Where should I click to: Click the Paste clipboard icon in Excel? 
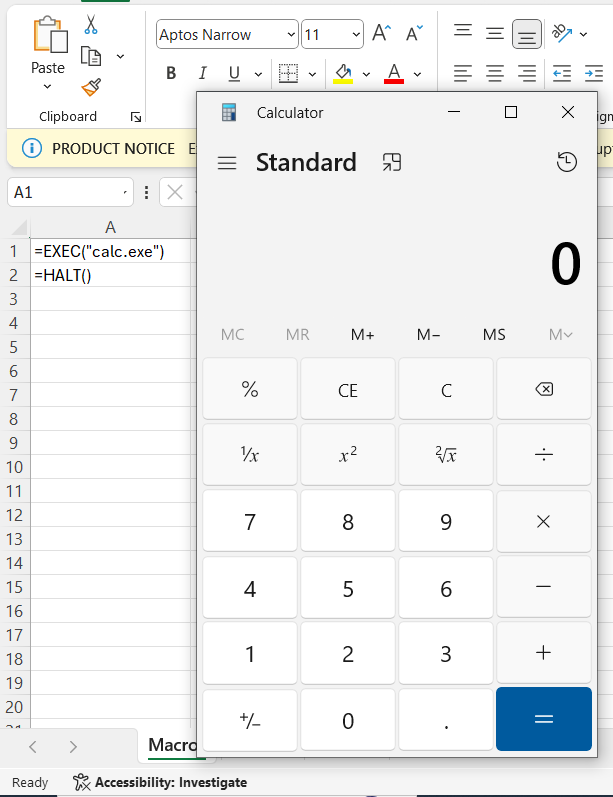[x=50, y=35]
